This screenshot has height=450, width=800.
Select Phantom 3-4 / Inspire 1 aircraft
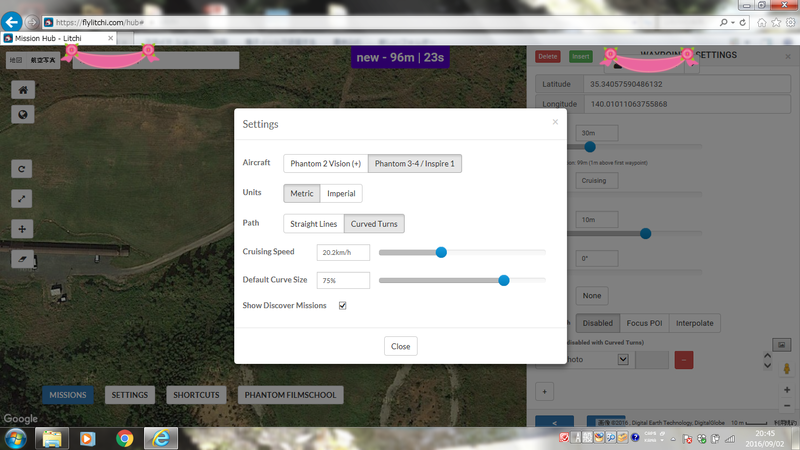pos(414,163)
